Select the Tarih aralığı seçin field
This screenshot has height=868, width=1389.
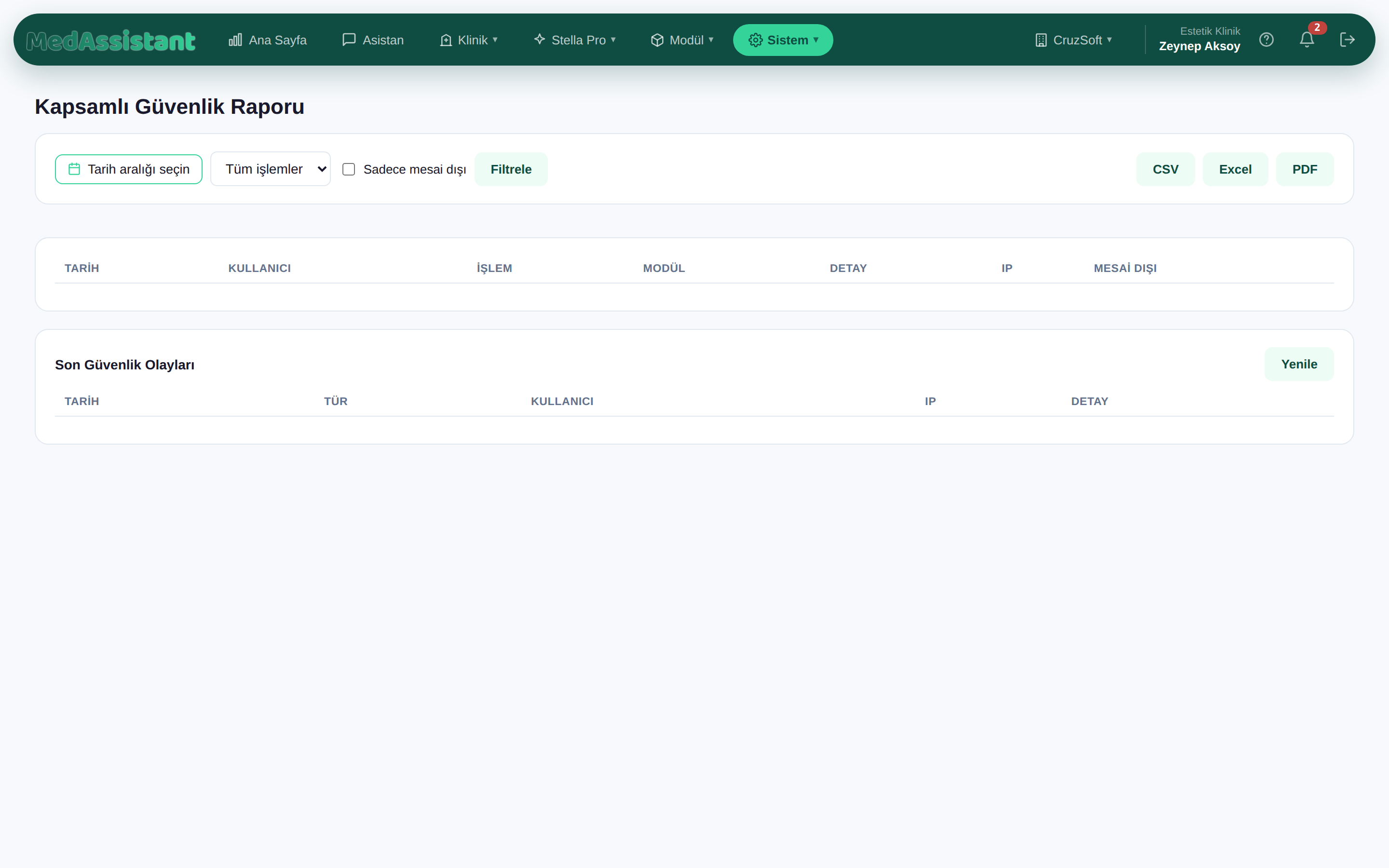(129, 169)
